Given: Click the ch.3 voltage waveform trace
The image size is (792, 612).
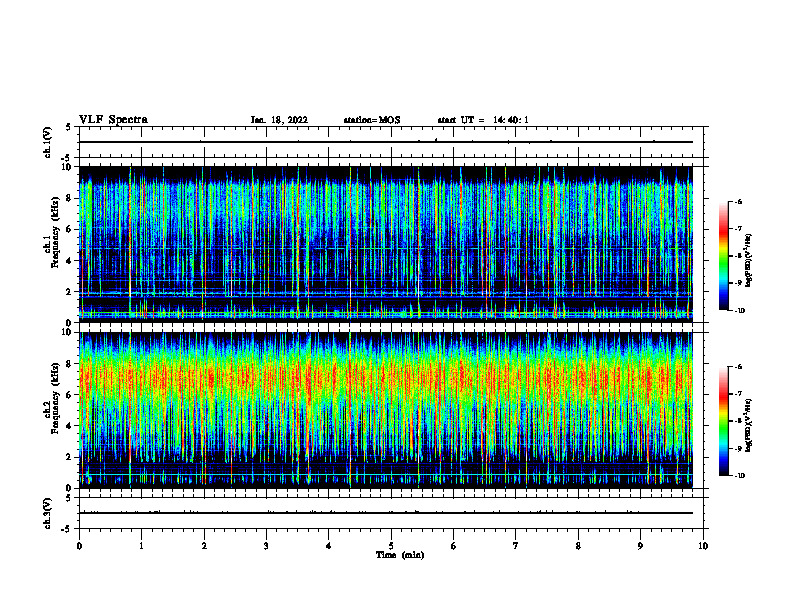Looking at the screenshot, I should pos(385,513).
